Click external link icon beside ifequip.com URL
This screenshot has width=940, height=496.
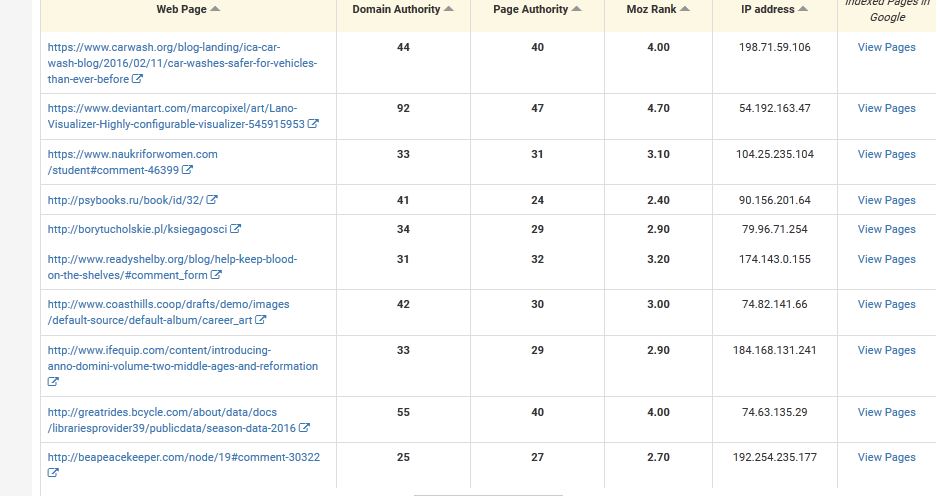point(53,382)
